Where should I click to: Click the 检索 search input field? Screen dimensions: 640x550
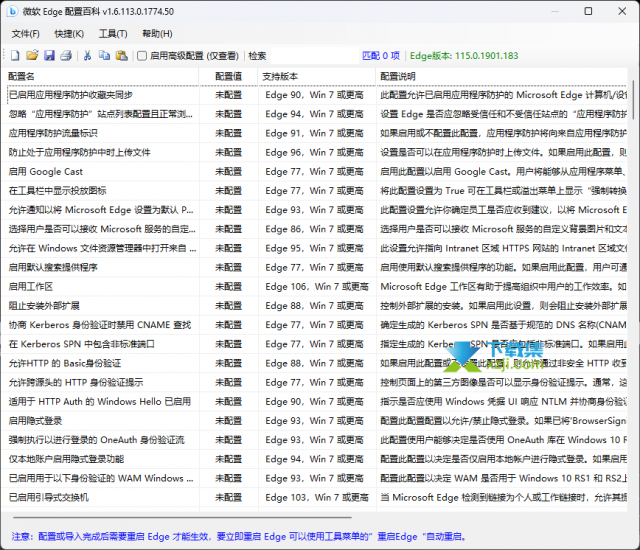(x=314, y=56)
